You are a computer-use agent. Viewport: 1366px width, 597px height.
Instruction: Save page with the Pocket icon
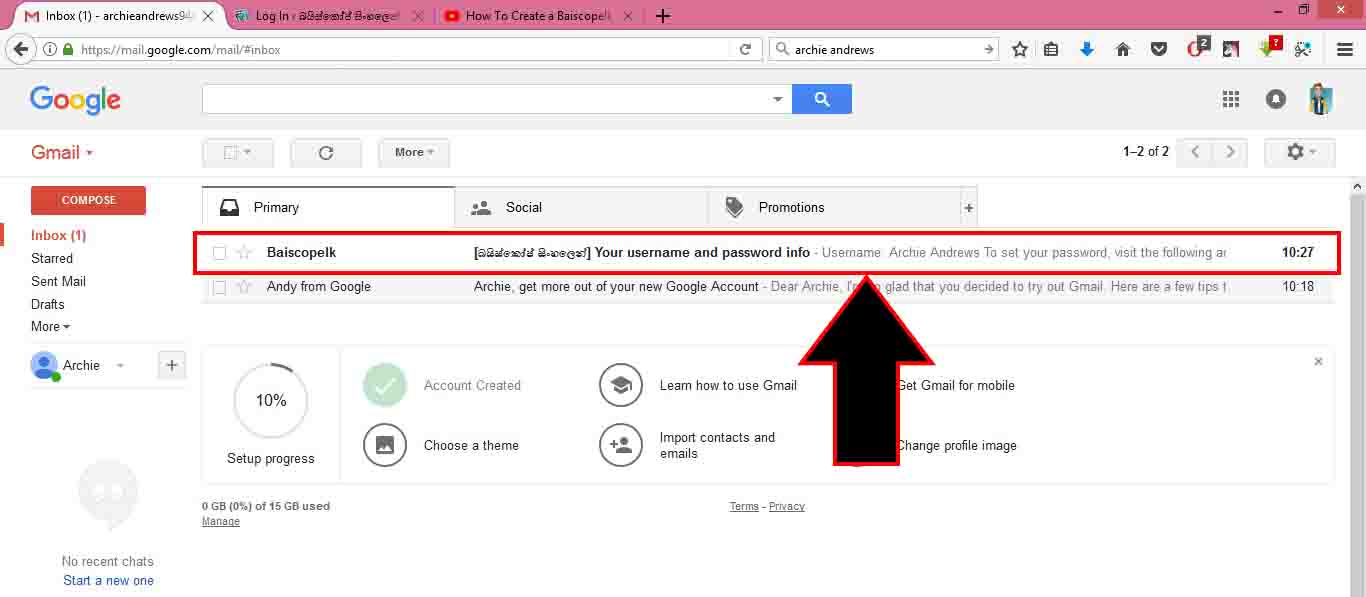tap(1159, 49)
